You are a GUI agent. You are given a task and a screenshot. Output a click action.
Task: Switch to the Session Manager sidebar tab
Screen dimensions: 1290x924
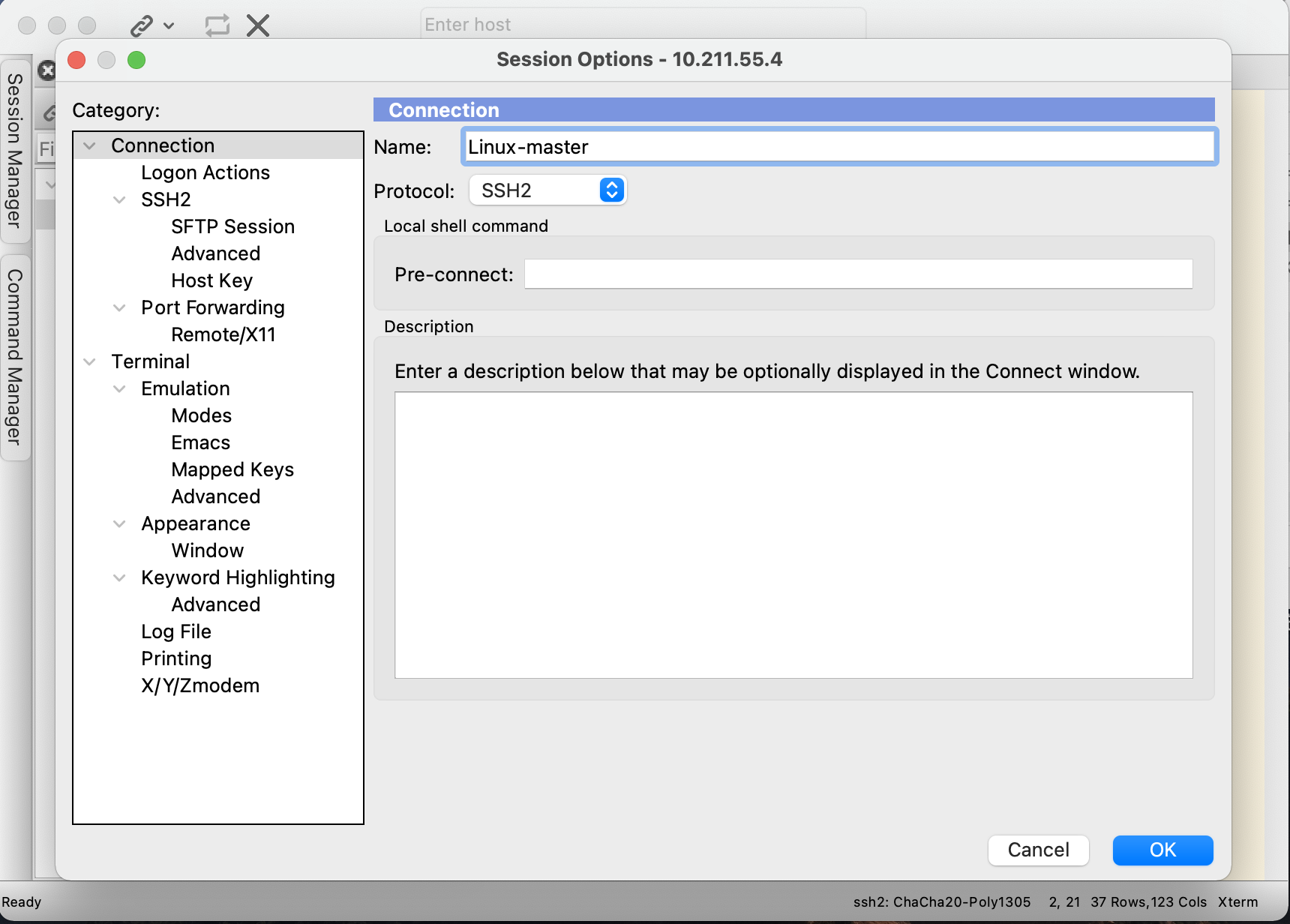coord(13,150)
